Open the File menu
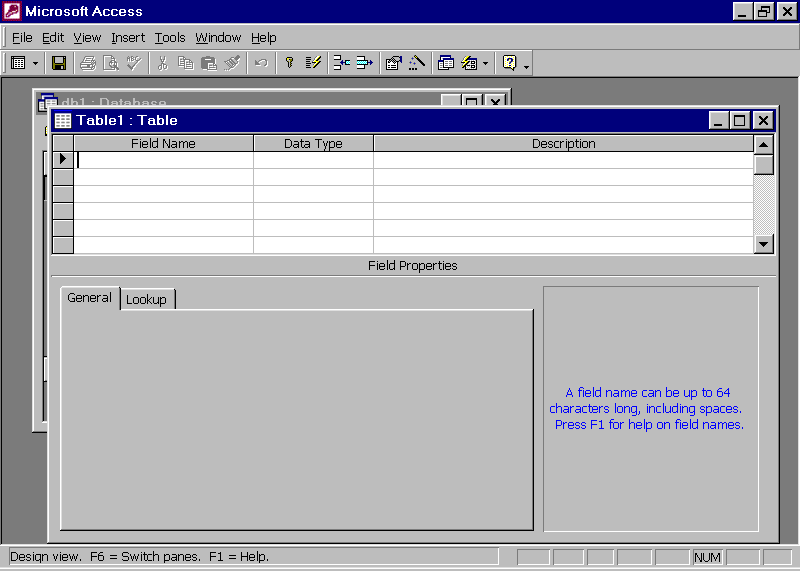Screen dimensions: 800x571 (22, 38)
